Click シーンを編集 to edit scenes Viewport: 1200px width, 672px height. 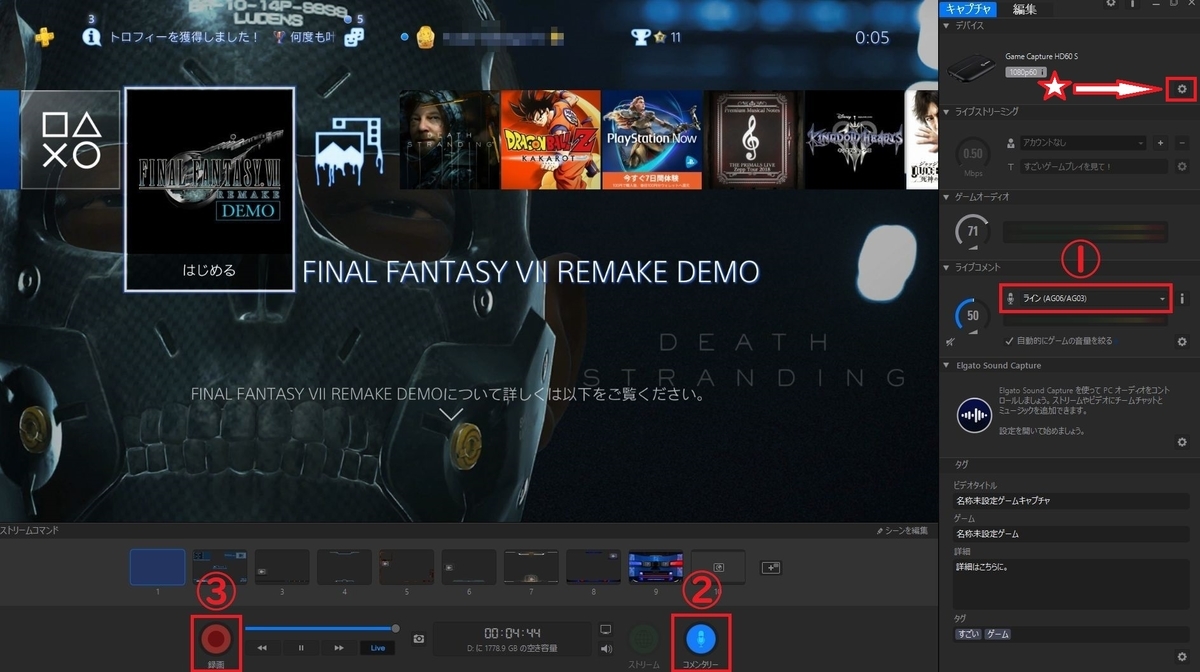pyautogui.click(x=902, y=530)
